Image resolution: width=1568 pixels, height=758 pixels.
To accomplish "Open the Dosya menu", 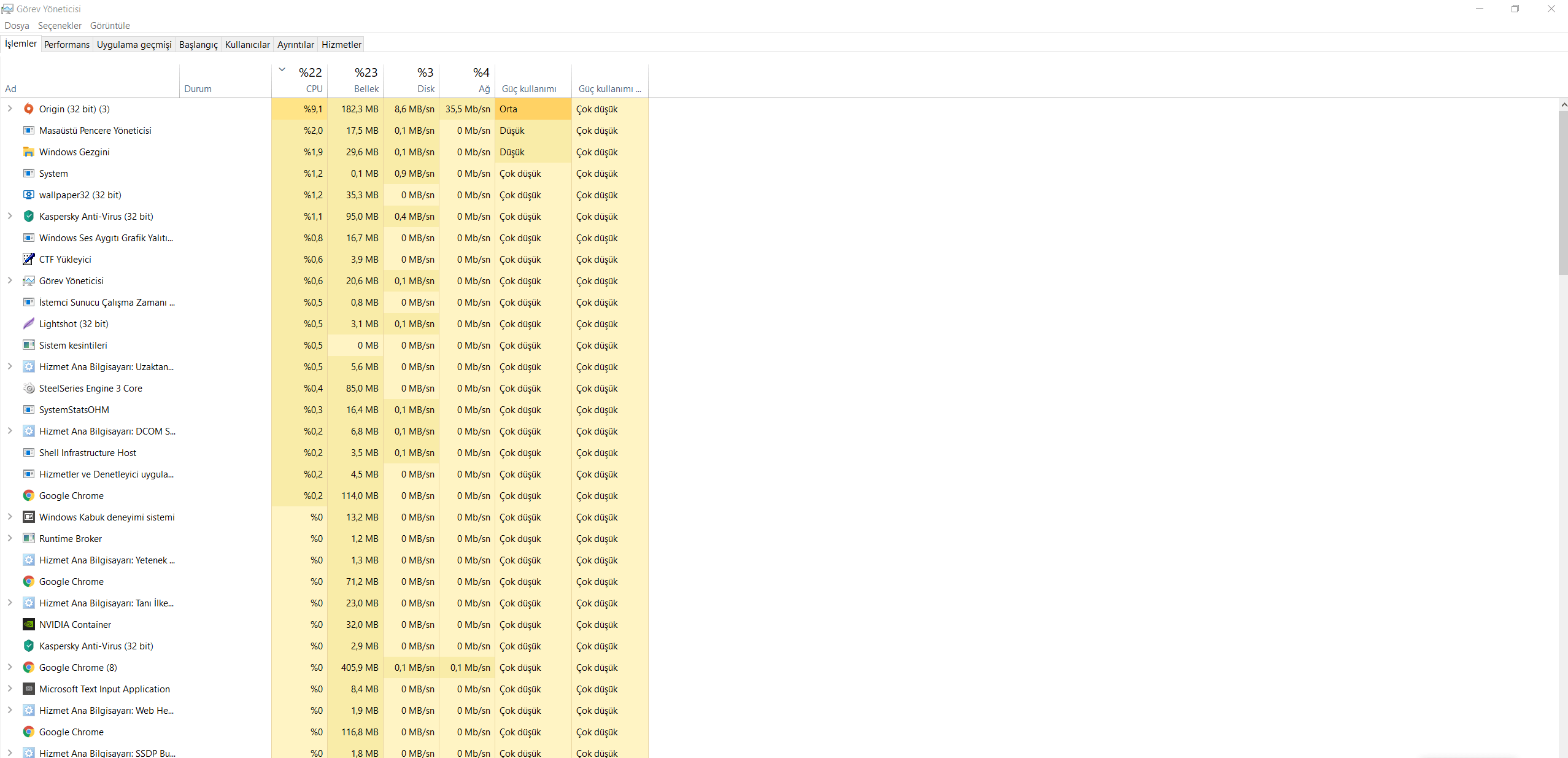I will click(x=17, y=26).
